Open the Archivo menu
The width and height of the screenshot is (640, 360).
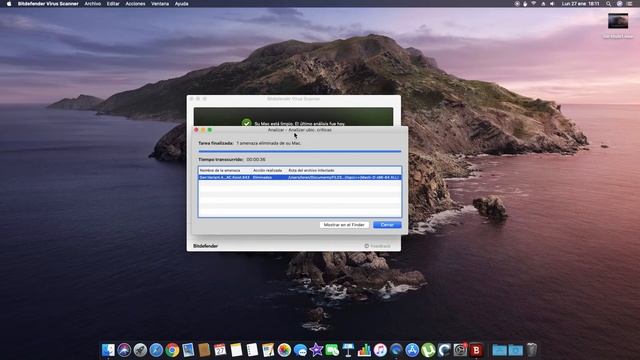(x=93, y=4)
